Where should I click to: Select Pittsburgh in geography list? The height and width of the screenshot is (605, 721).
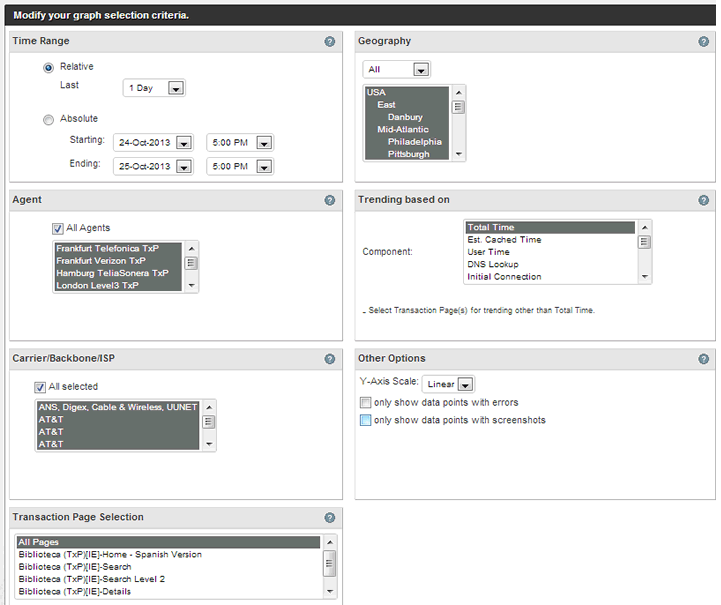coord(406,154)
